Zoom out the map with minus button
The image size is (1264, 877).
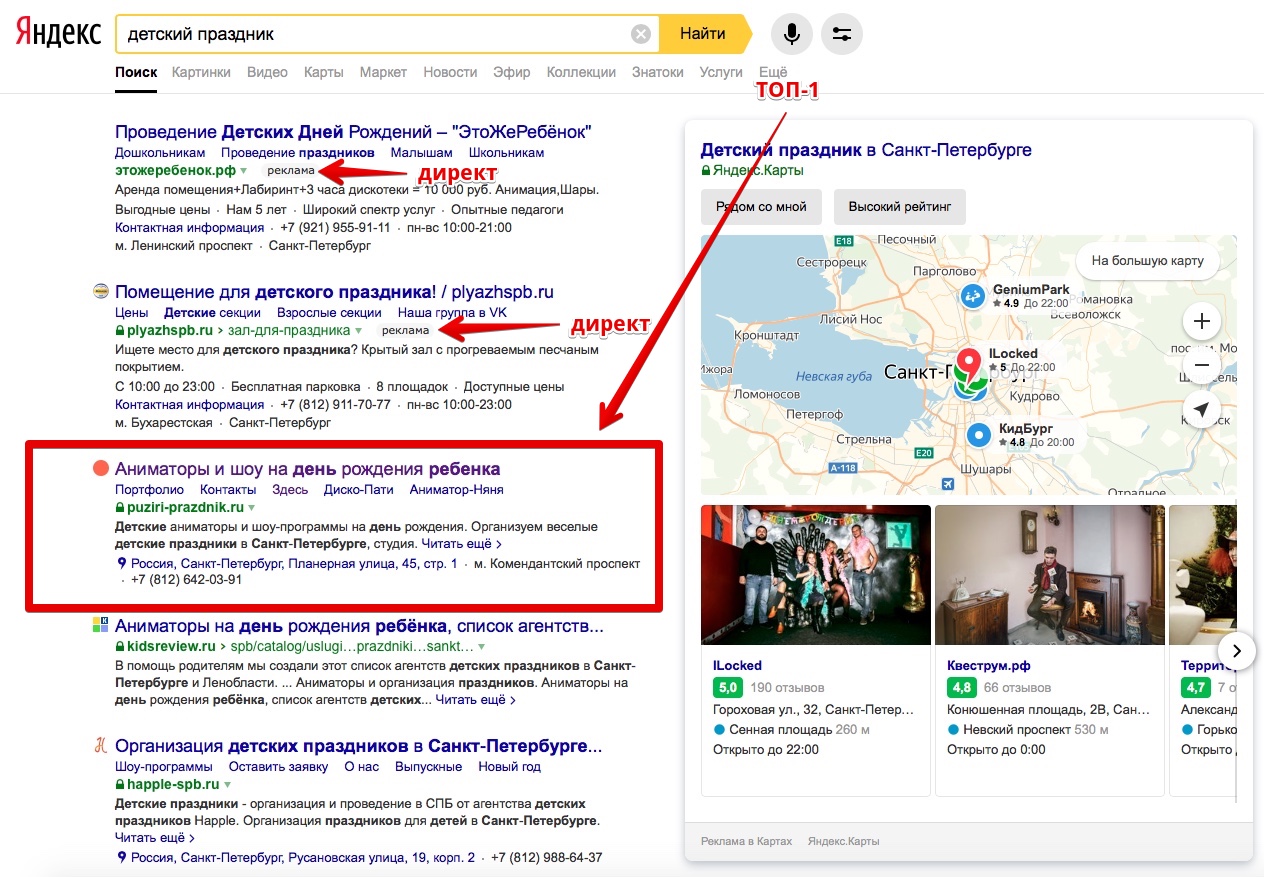point(1202,366)
